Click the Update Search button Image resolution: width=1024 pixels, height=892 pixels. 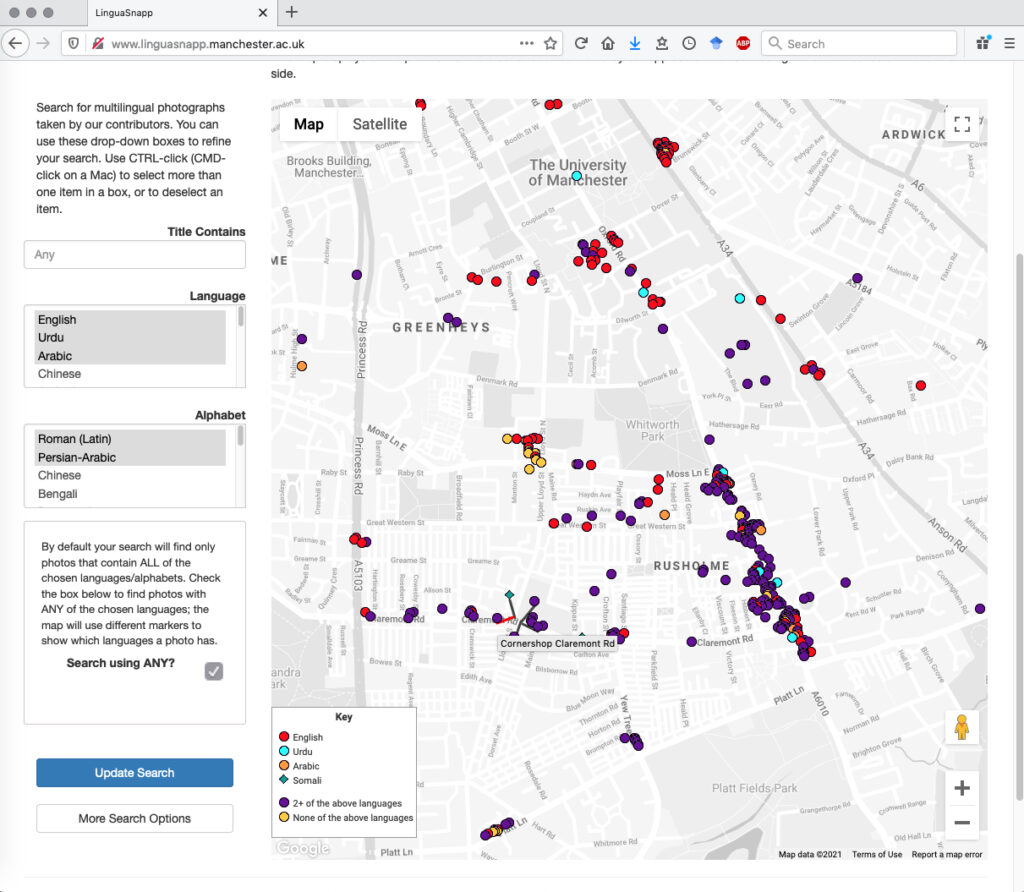pos(134,773)
